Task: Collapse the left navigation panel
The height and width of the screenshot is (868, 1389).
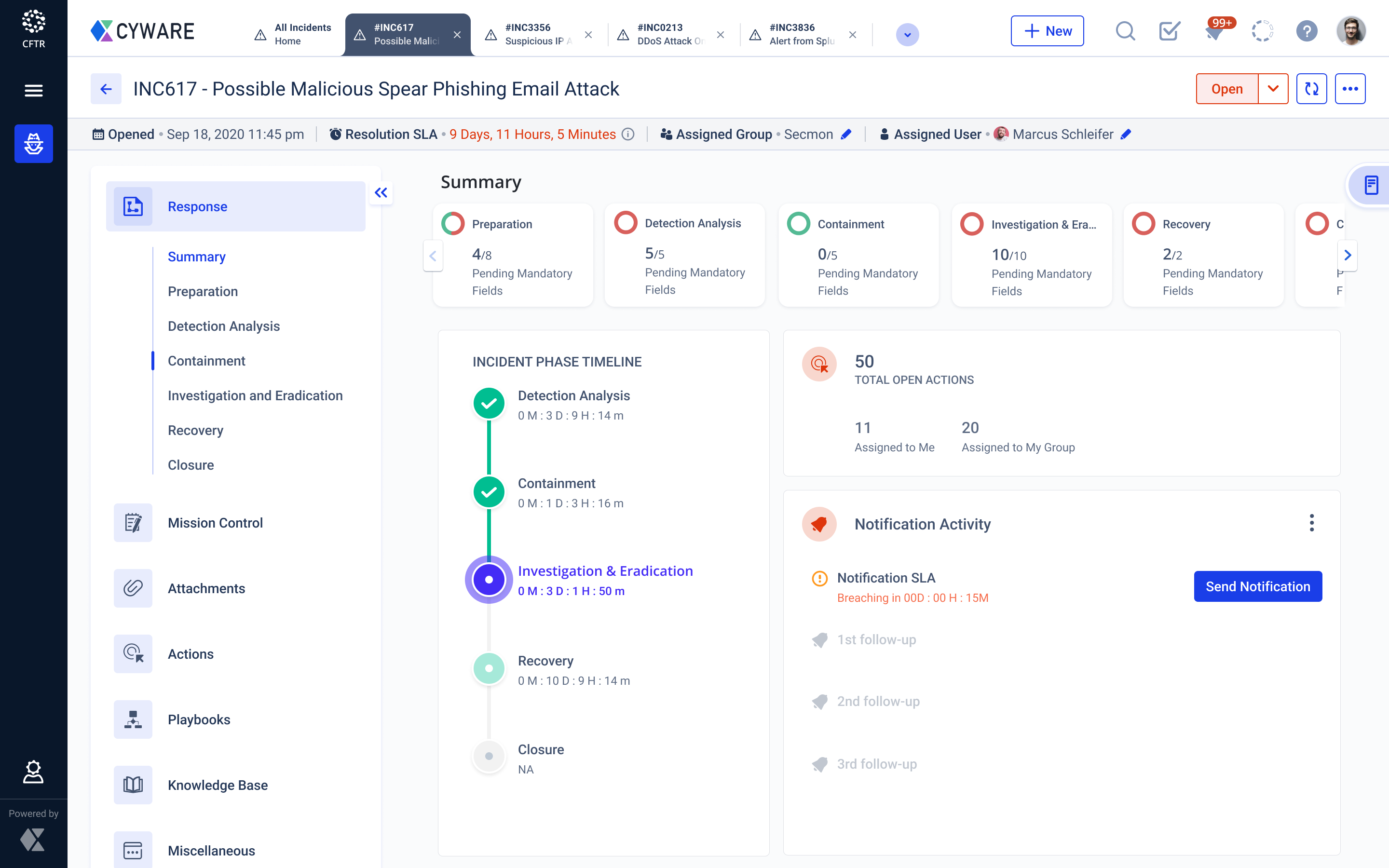Action: pos(381,193)
